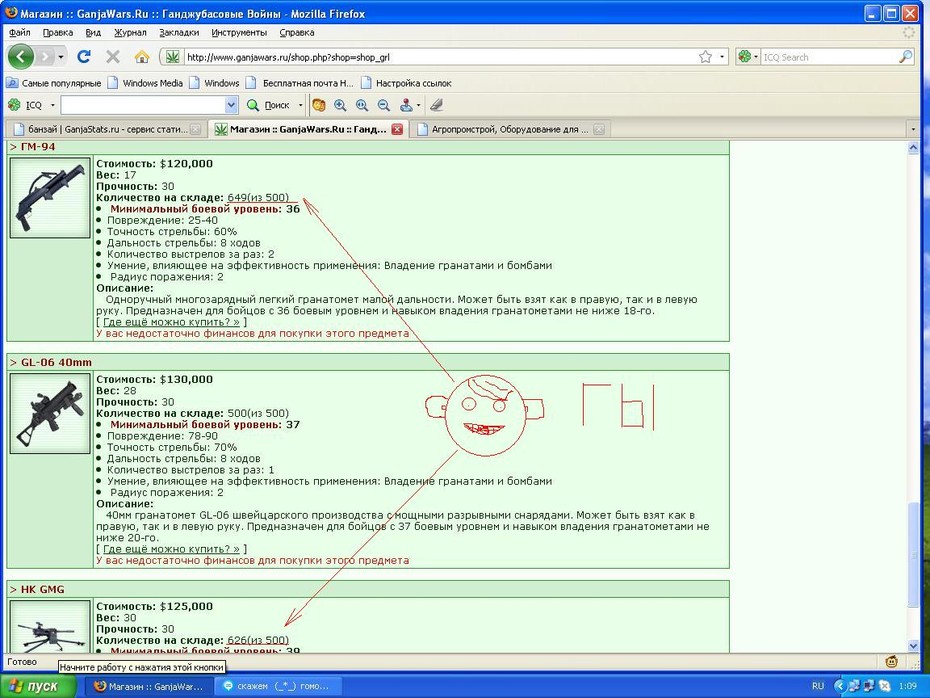Open the Вид menu
The width and height of the screenshot is (930, 698).
pos(93,32)
